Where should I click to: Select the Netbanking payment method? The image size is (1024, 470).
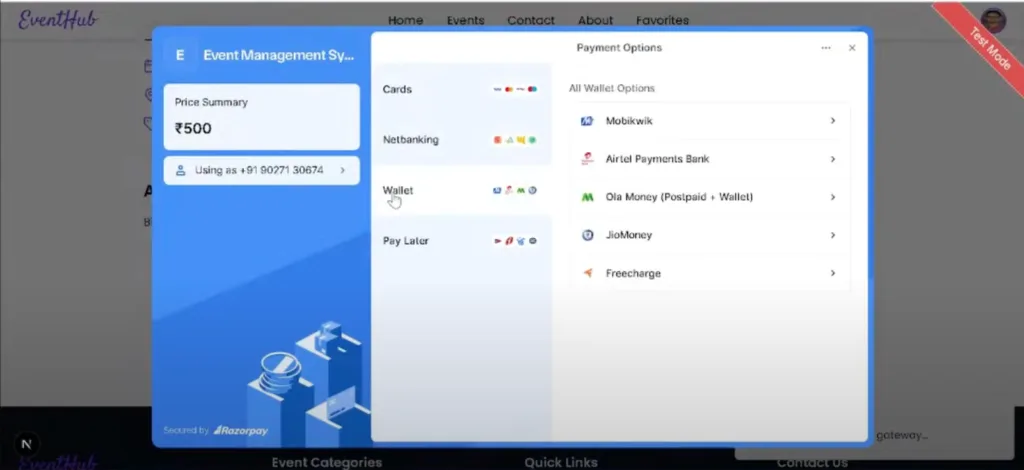[462, 140]
